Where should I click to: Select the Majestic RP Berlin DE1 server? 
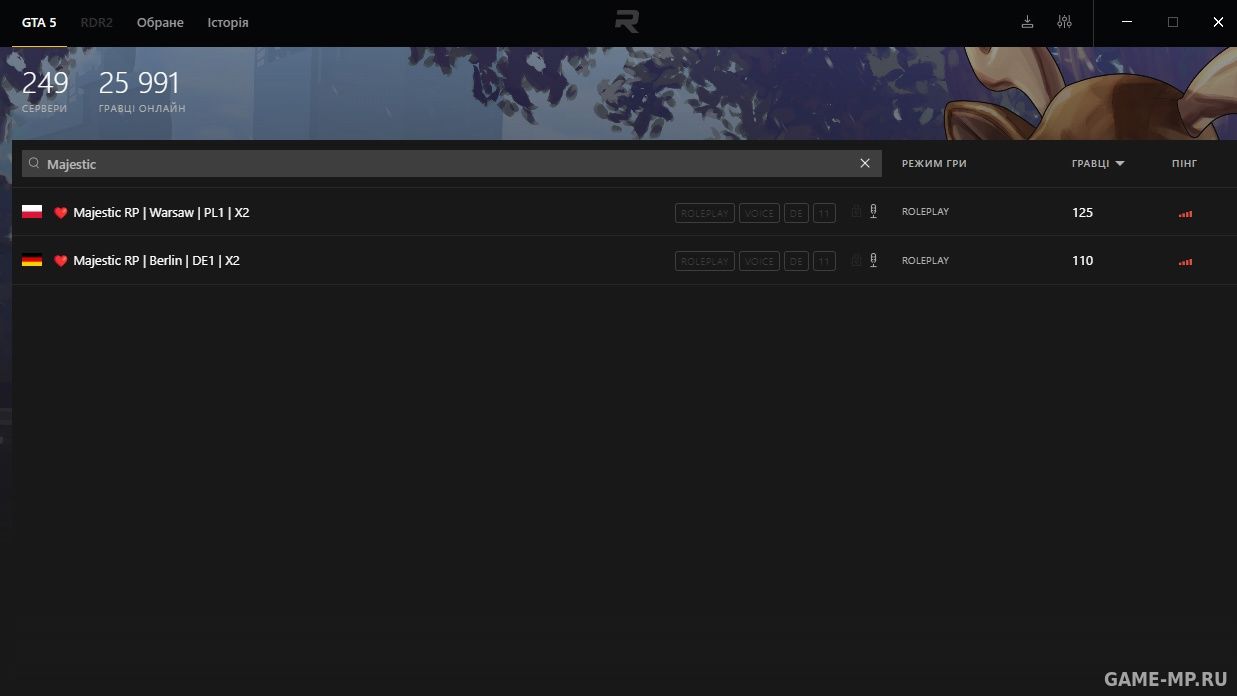(156, 261)
